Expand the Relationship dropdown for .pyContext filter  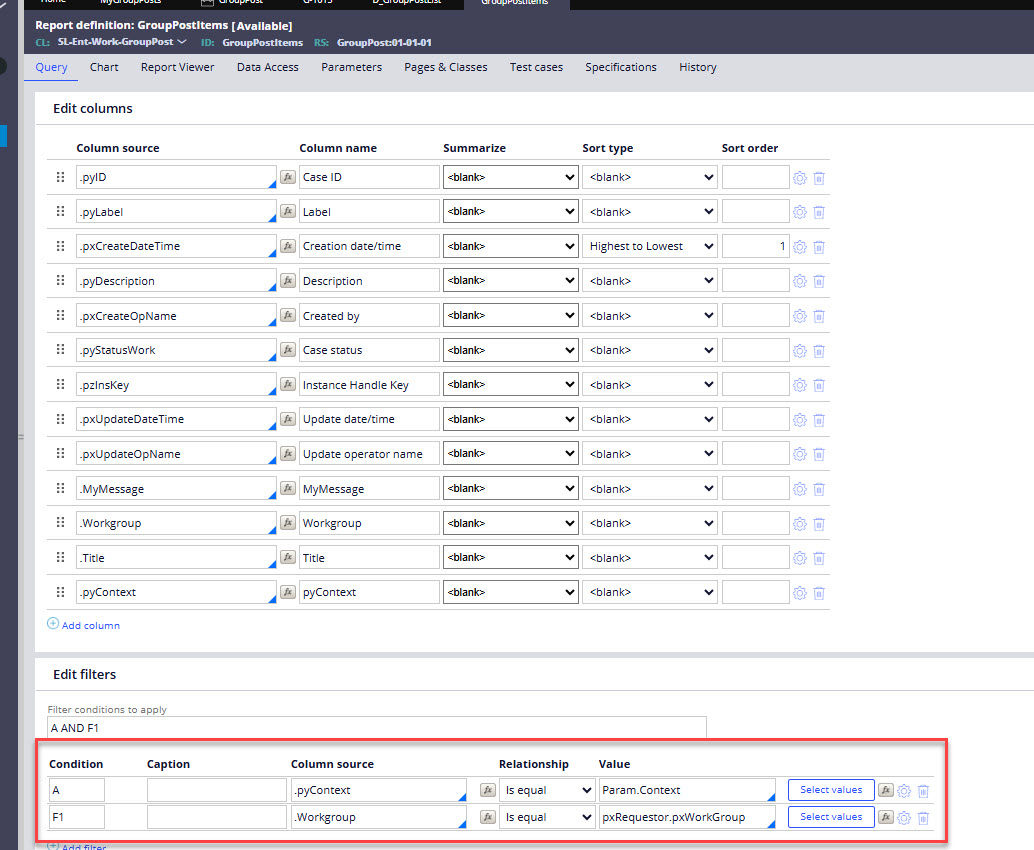click(x=546, y=790)
